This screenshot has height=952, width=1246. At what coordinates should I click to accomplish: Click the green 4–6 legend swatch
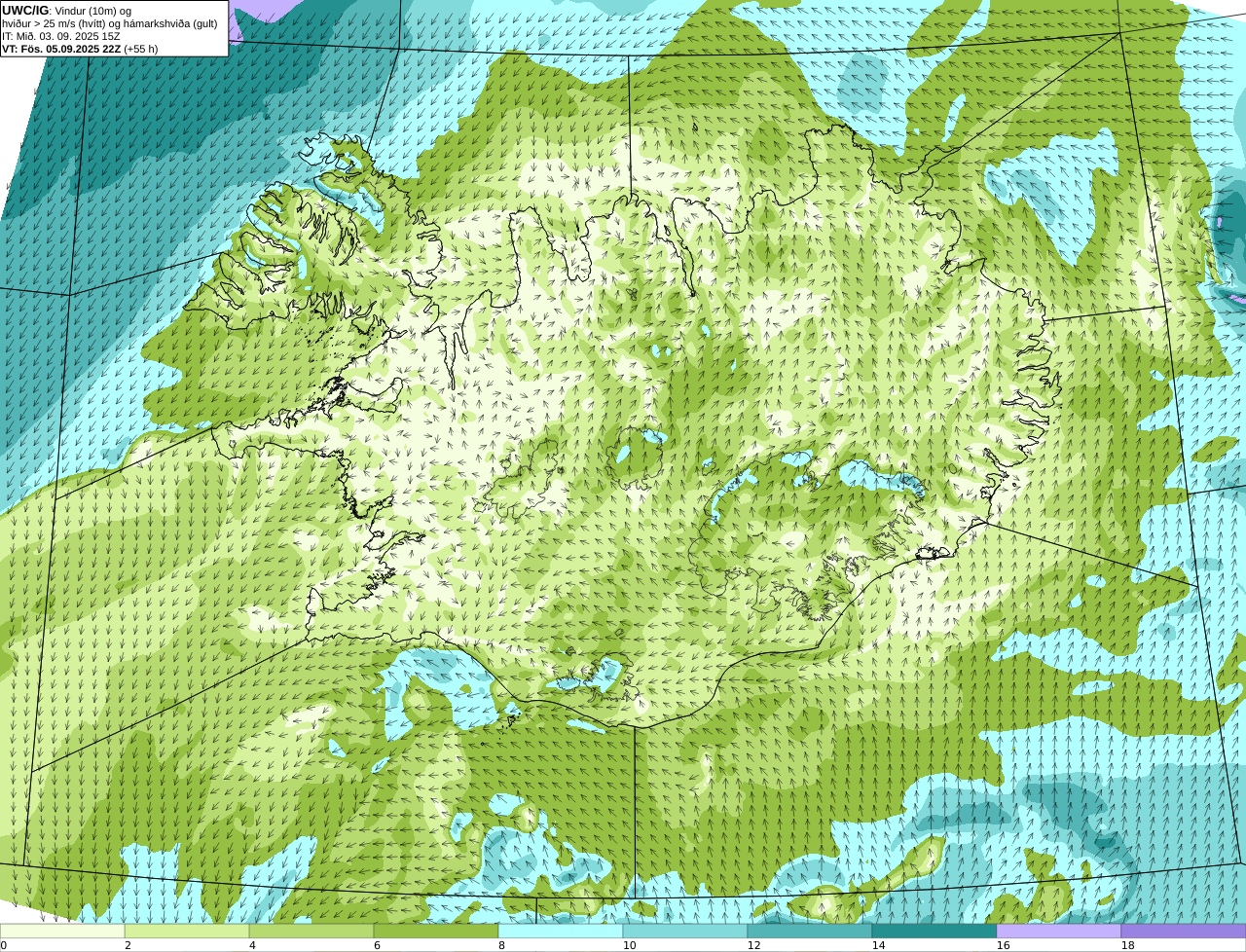[x=311, y=931]
